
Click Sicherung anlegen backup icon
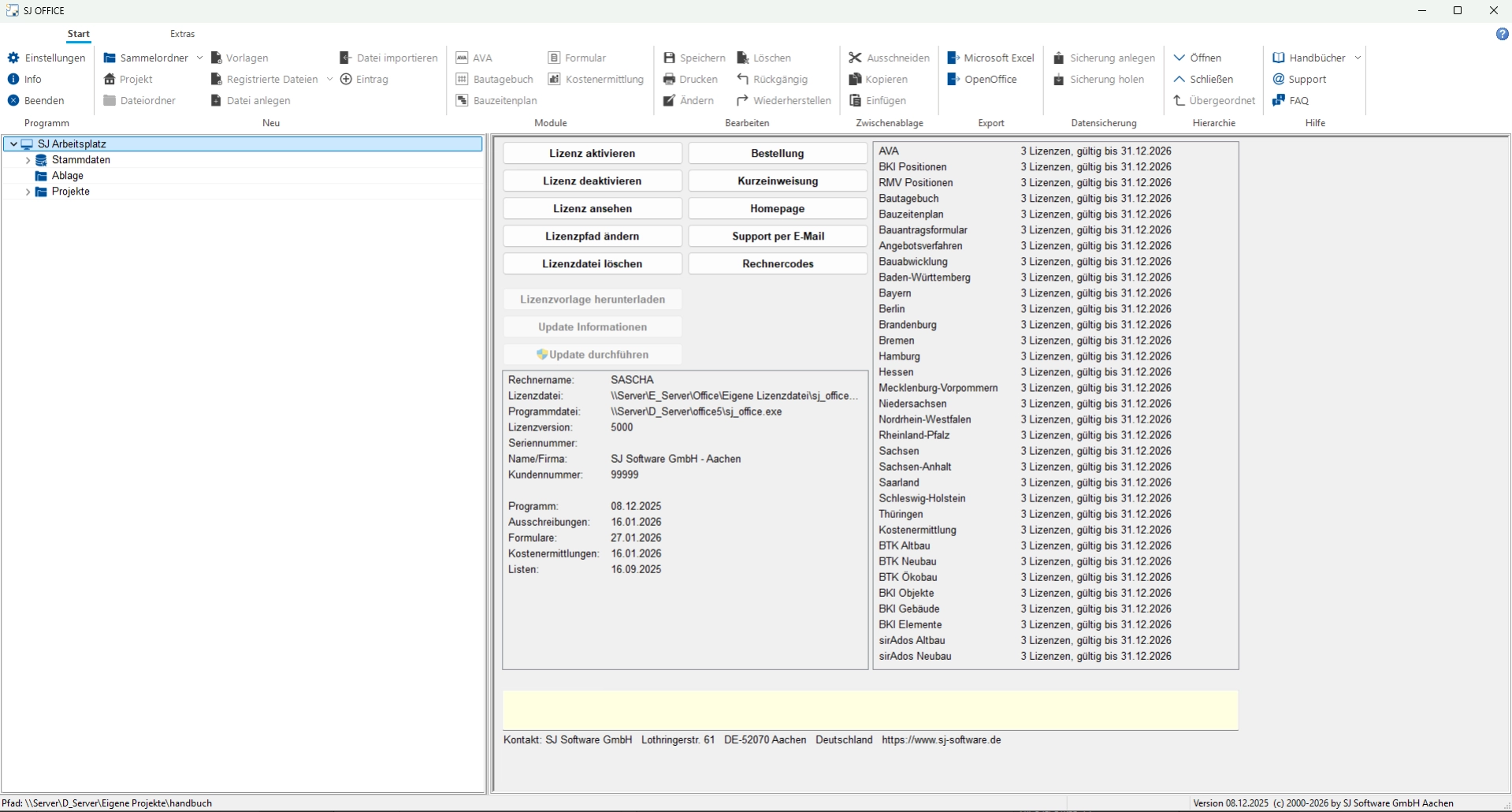(1059, 58)
